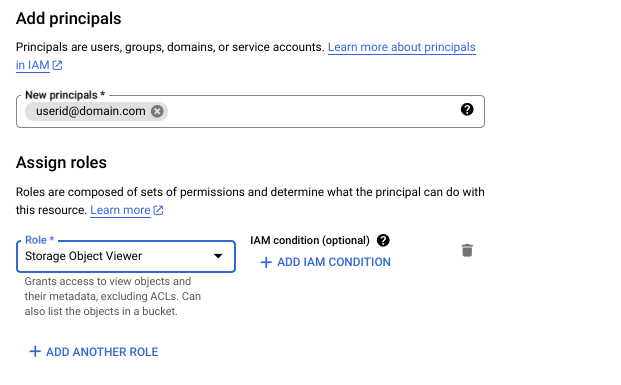This screenshot has height=385, width=621.
Task: Remove the userid@domain.com principal chip
Action: [x=157, y=111]
